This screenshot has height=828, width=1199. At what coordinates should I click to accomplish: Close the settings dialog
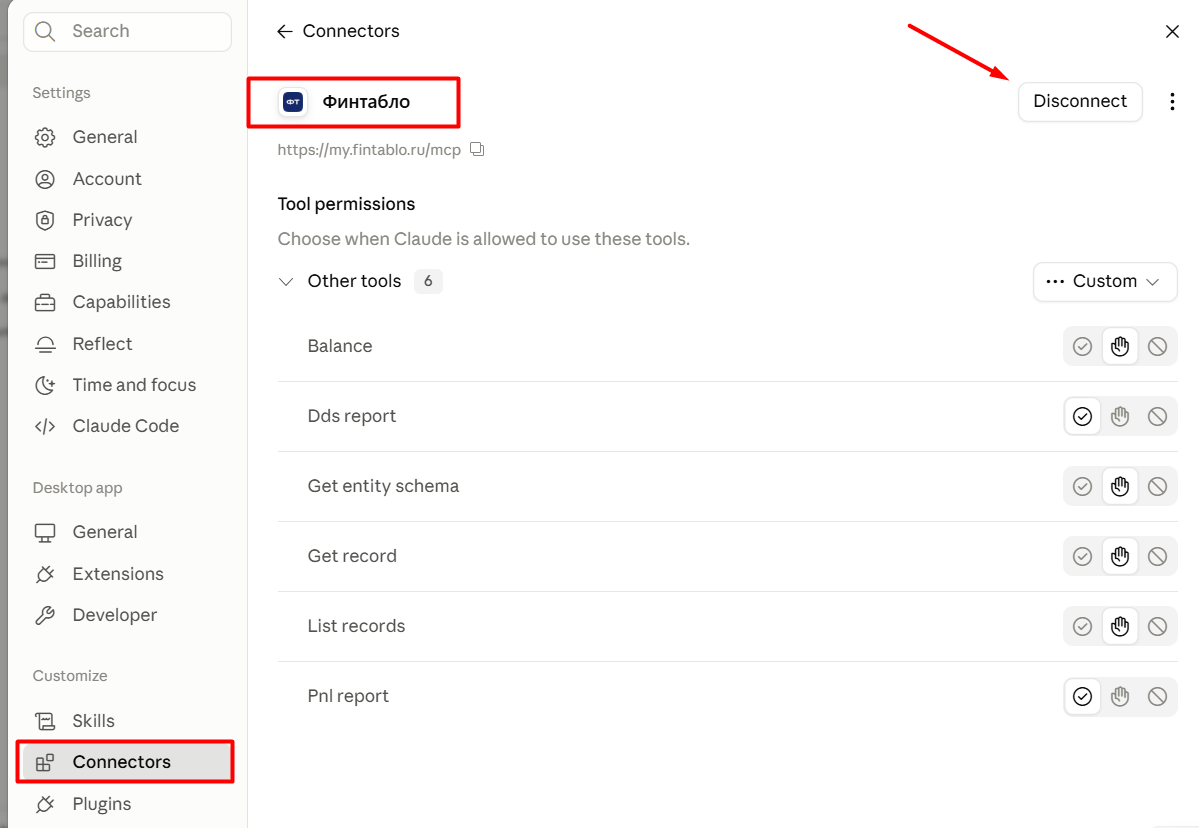point(1171,31)
